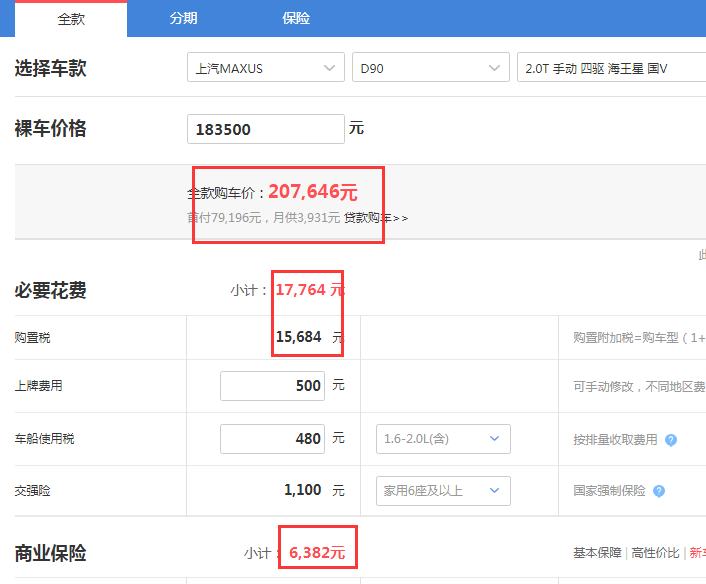Open the D90 model dropdown
706x584 pixels.
click(430, 67)
